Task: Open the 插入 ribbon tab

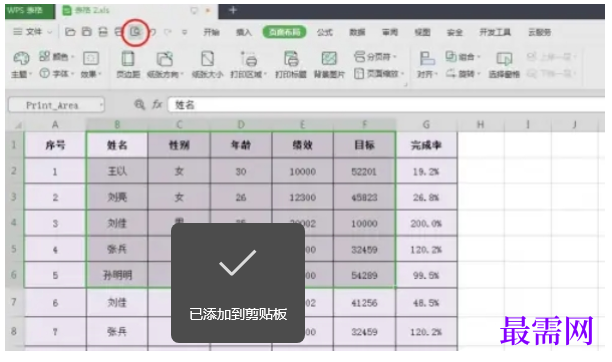Action: click(244, 32)
